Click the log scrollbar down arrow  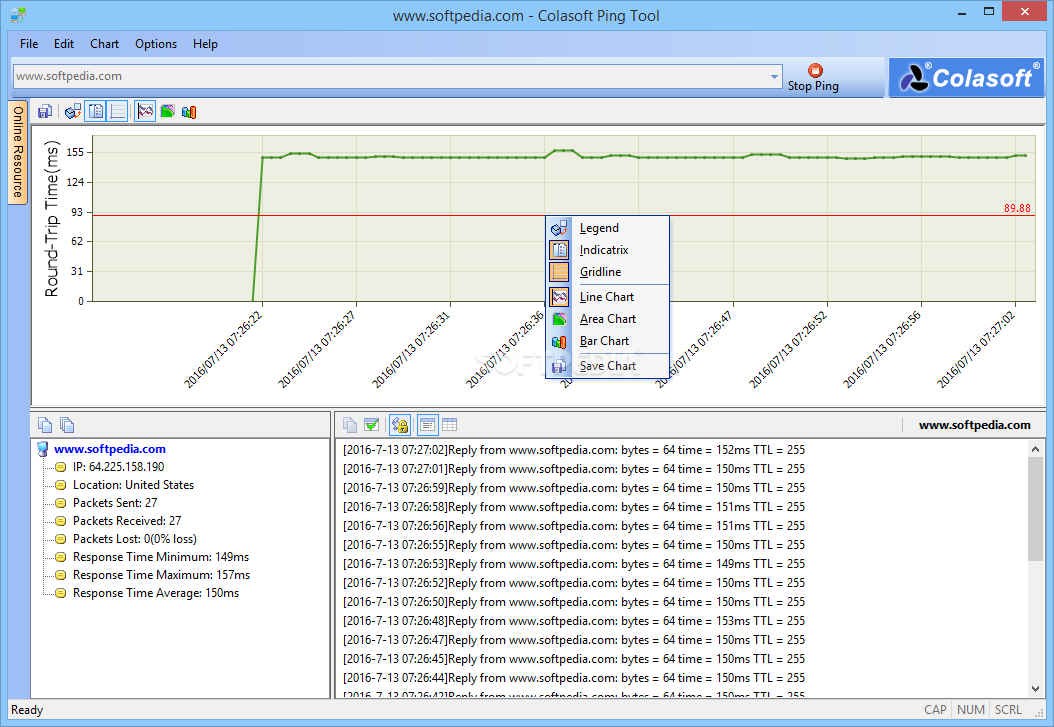click(1035, 689)
